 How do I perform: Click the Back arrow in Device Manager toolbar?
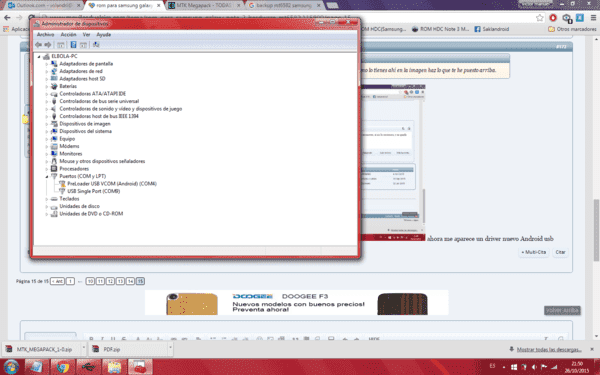click(38, 45)
